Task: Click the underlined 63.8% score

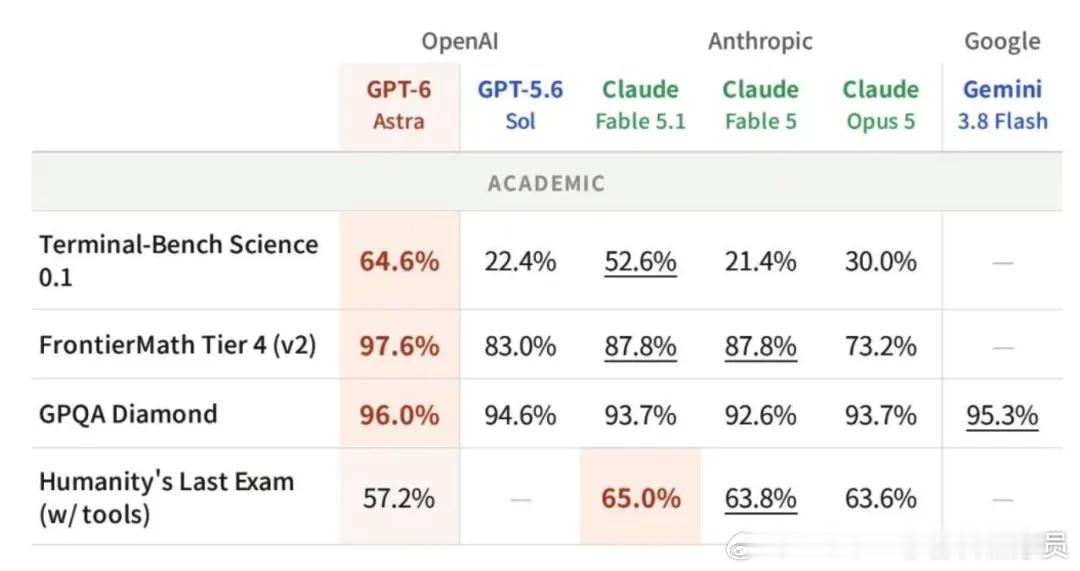Action: pos(760,499)
